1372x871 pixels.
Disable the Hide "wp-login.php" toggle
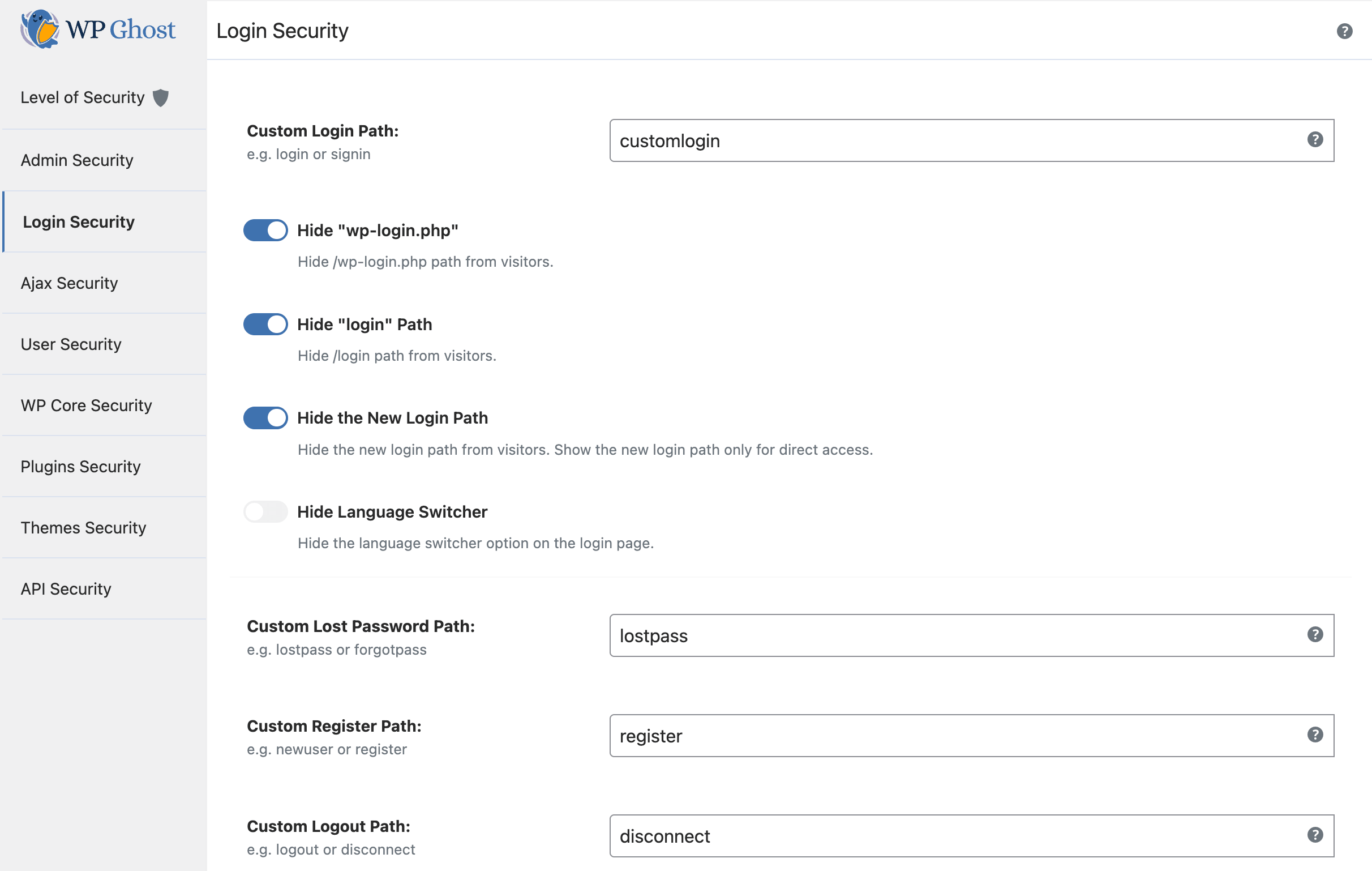click(265, 230)
